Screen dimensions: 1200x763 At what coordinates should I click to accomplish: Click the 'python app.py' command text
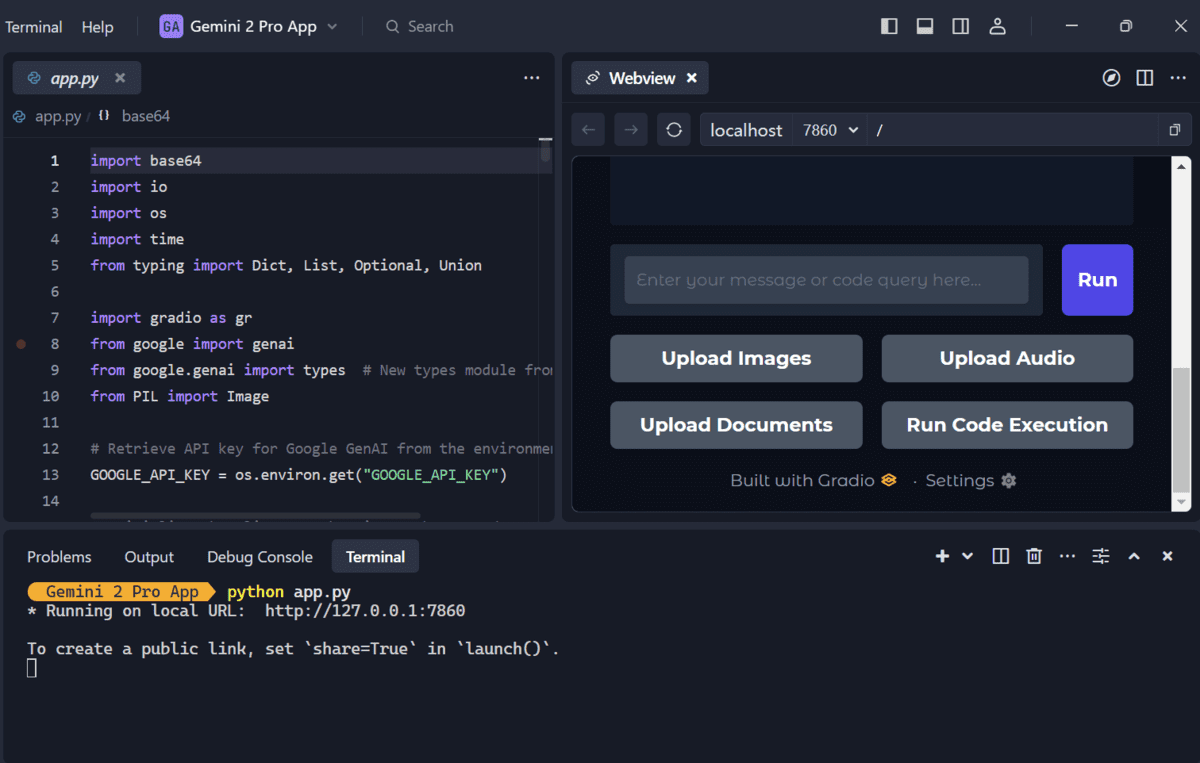[289, 592]
